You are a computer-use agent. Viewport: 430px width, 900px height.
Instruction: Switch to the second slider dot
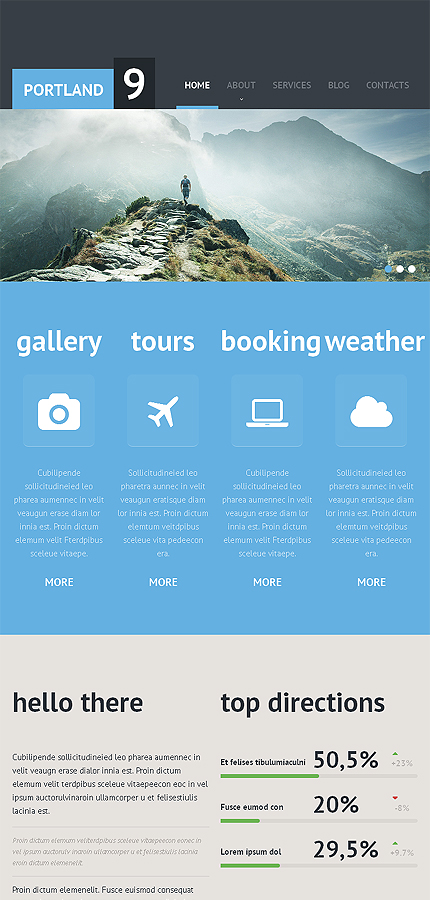400,269
